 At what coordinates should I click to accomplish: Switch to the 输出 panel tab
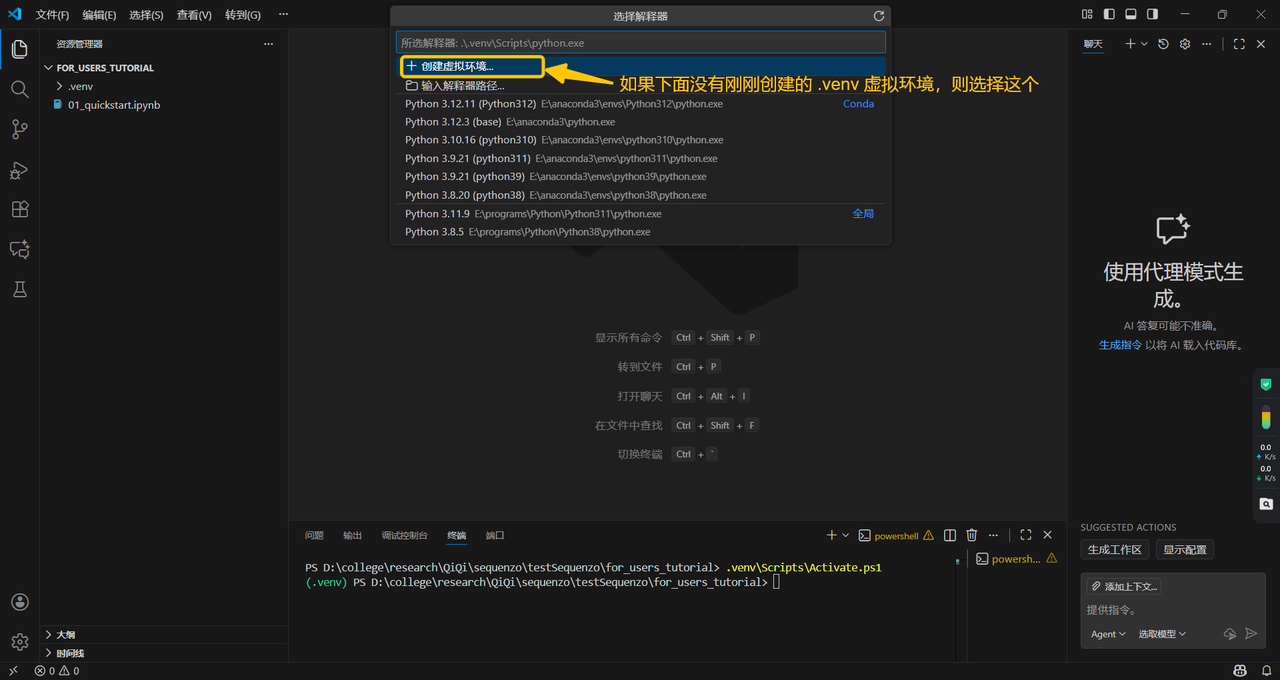(x=352, y=536)
